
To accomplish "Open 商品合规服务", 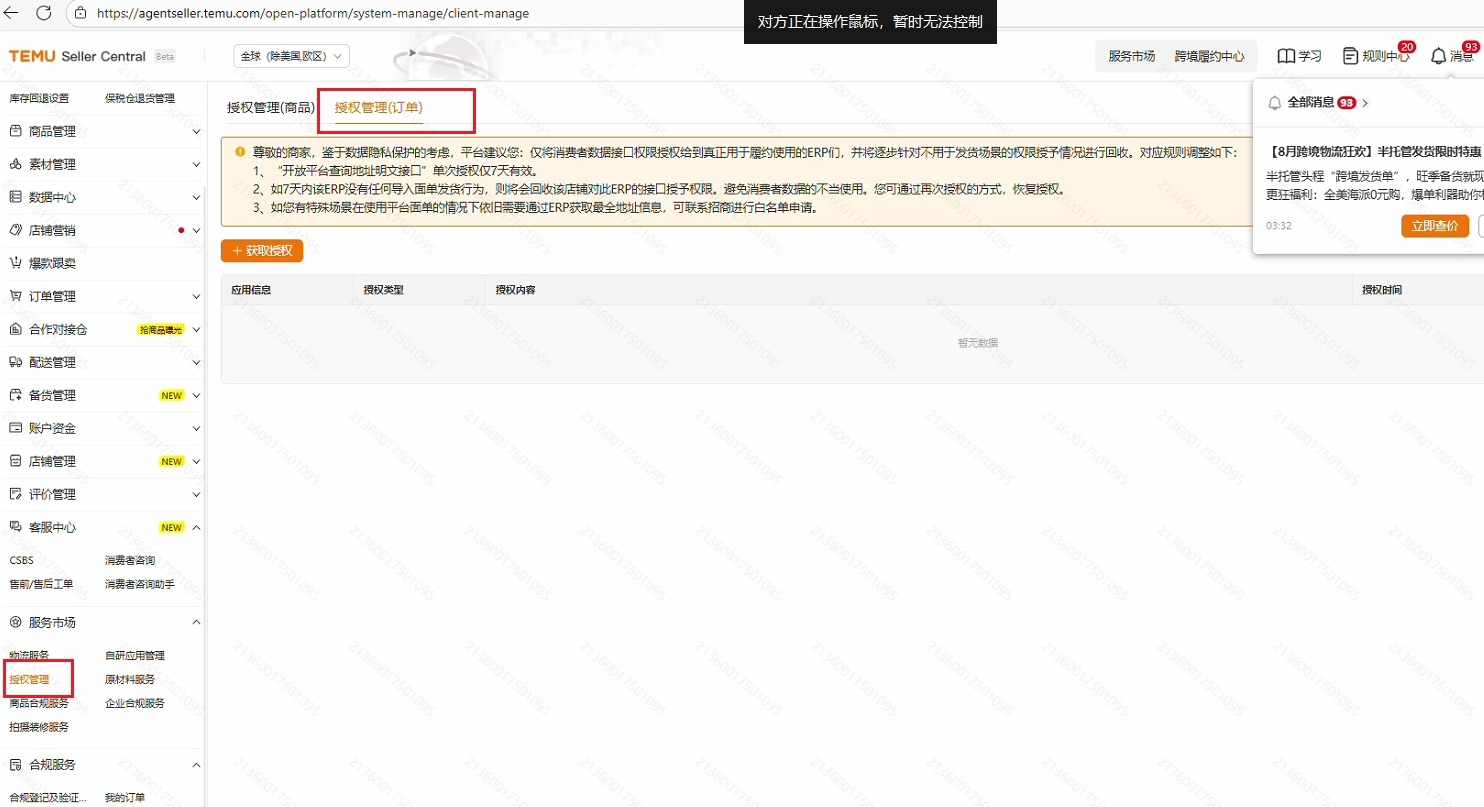I will (39, 703).
